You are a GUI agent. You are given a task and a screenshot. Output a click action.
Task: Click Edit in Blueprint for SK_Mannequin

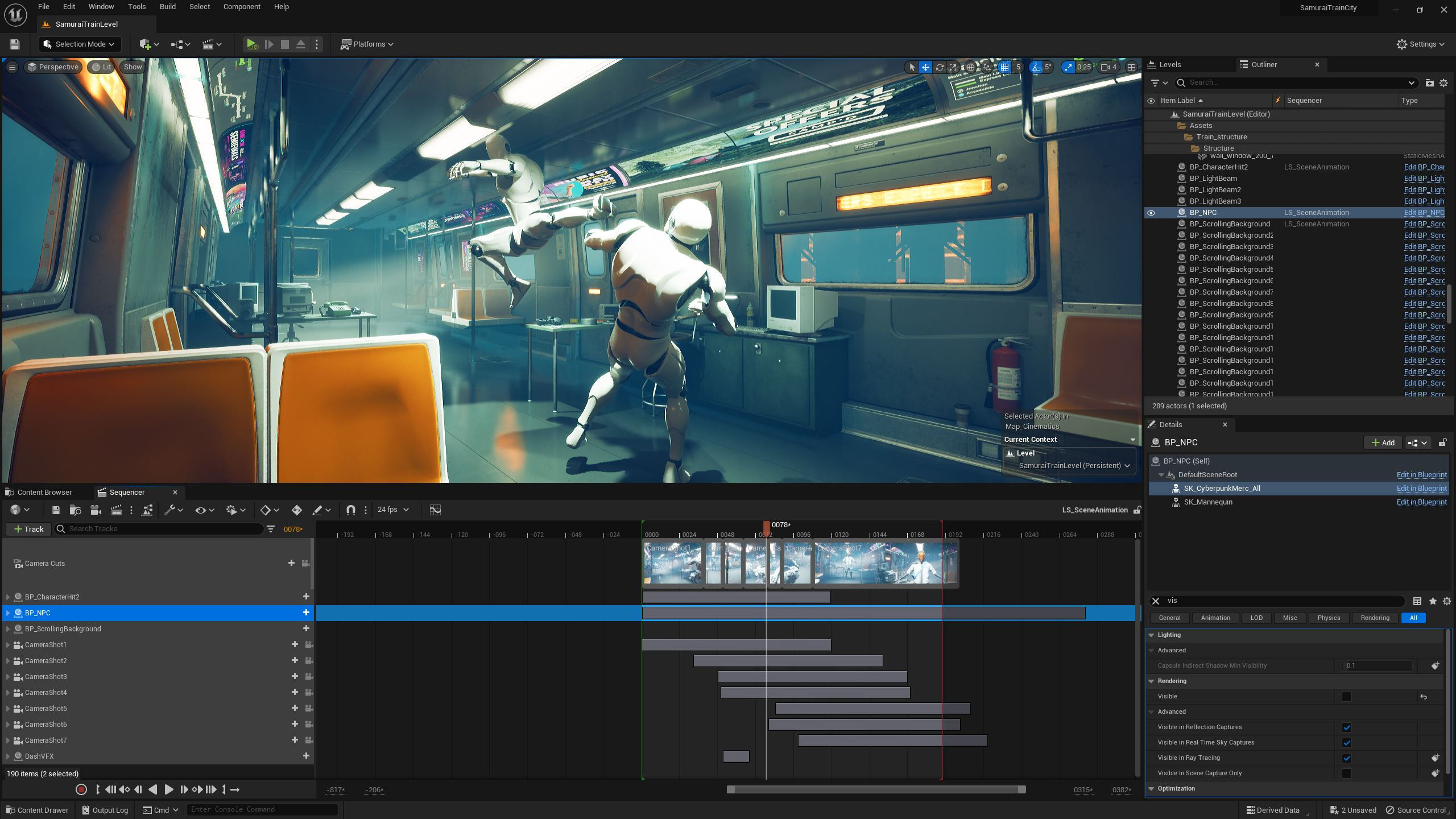(x=1422, y=502)
